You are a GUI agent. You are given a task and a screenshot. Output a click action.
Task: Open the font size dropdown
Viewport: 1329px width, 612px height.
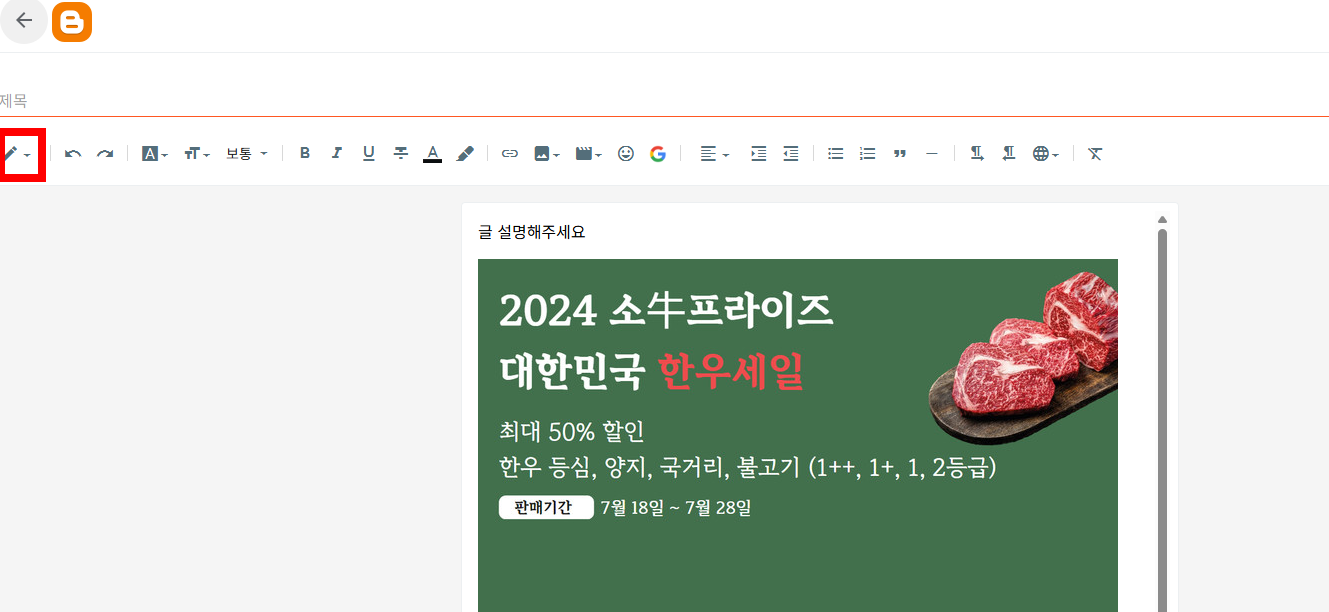(196, 154)
